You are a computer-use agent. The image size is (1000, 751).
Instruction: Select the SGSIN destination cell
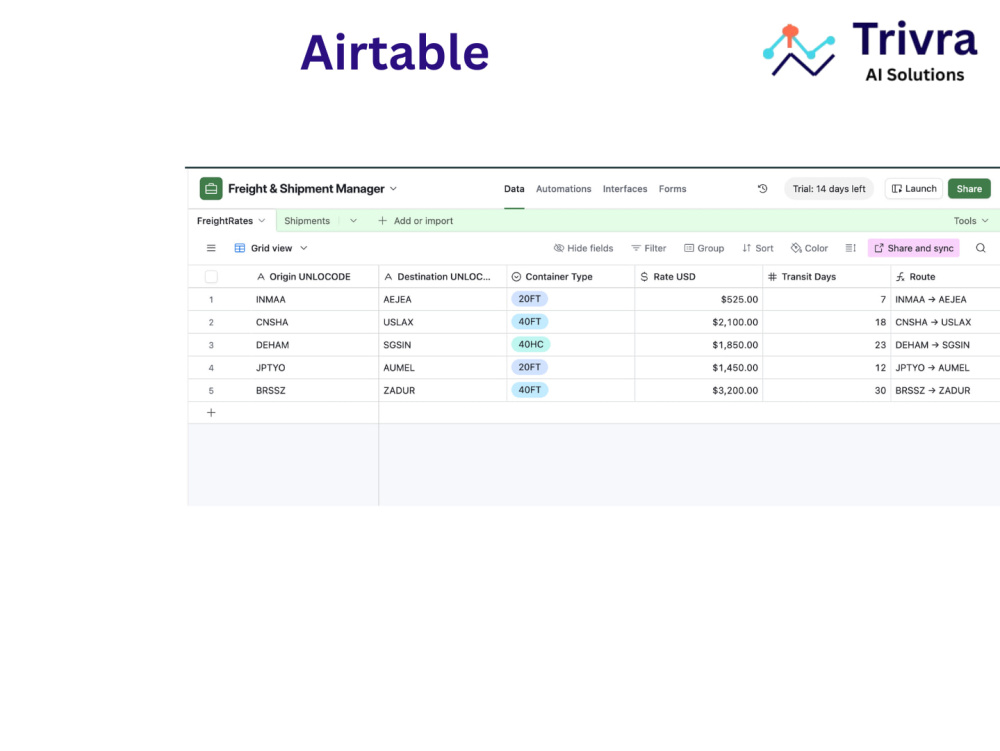pyautogui.click(x=443, y=345)
